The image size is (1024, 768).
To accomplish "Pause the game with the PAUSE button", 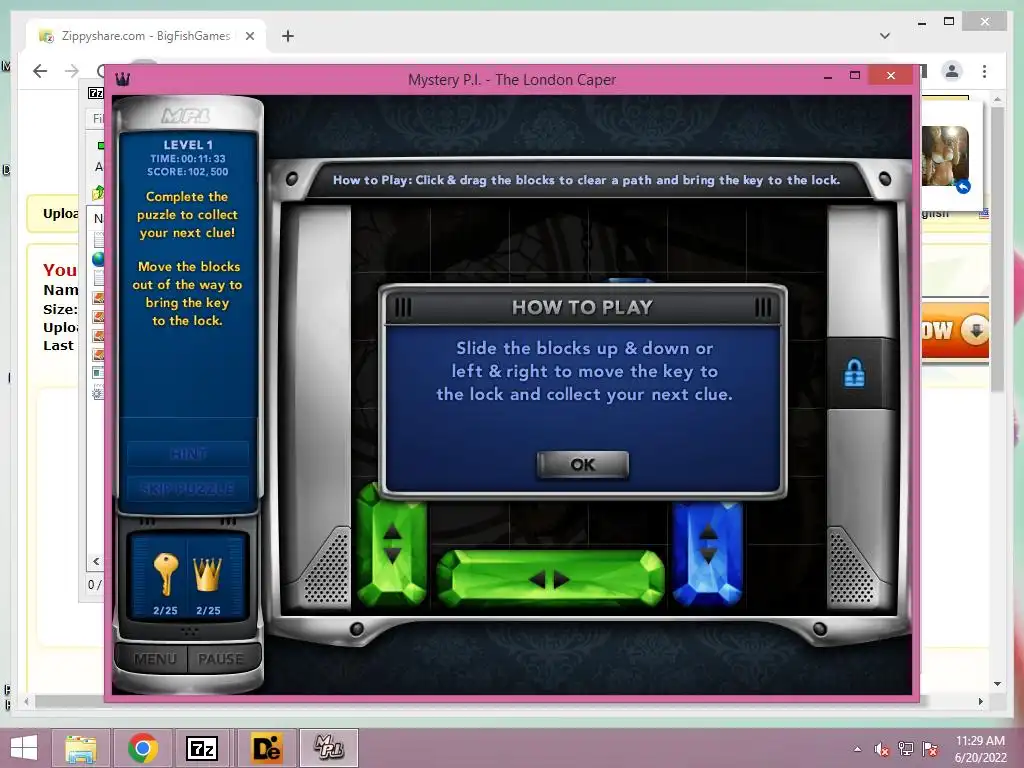I will pos(221,659).
